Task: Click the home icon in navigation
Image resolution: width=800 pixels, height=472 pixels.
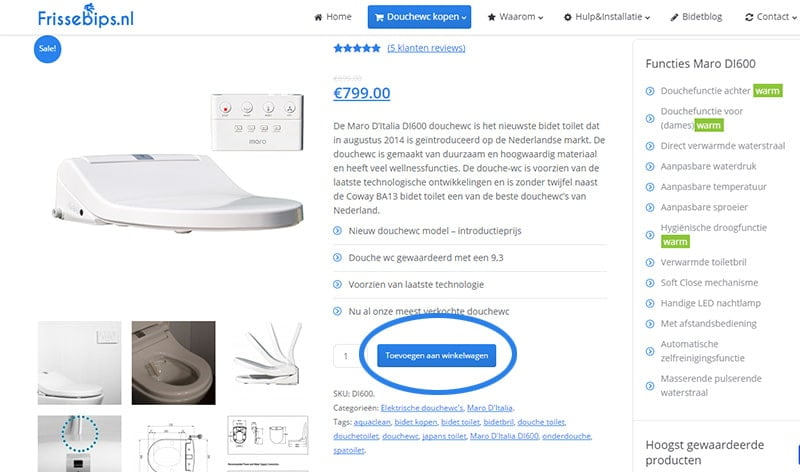Action: click(x=319, y=18)
